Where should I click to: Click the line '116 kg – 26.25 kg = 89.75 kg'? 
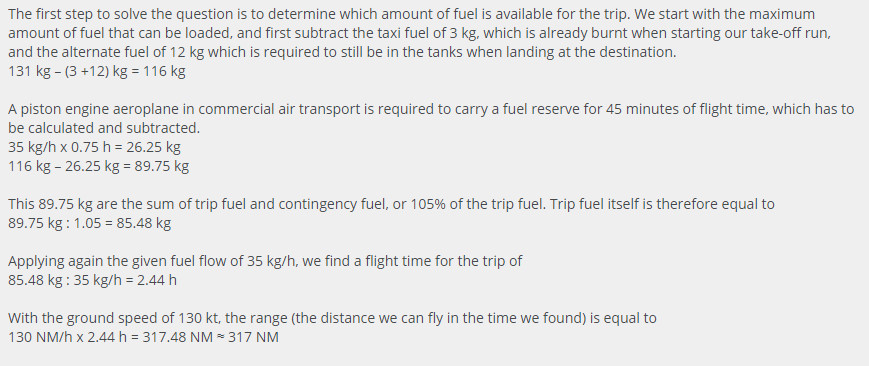pos(99,166)
